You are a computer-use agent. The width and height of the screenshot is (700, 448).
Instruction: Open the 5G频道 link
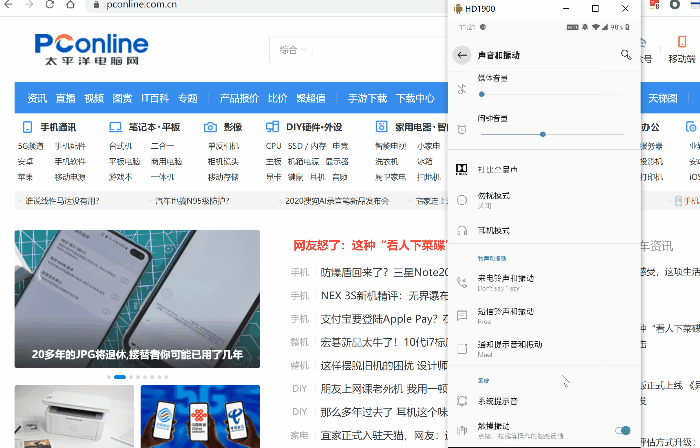[x=30, y=146]
